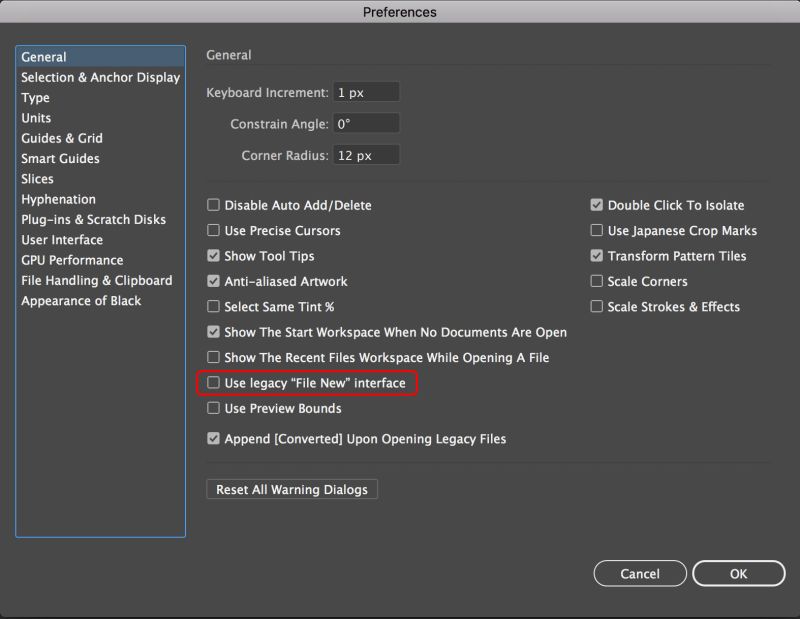Check Scale Strokes & Effects
This screenshot has height=619, width=800.
coord(595,307)
